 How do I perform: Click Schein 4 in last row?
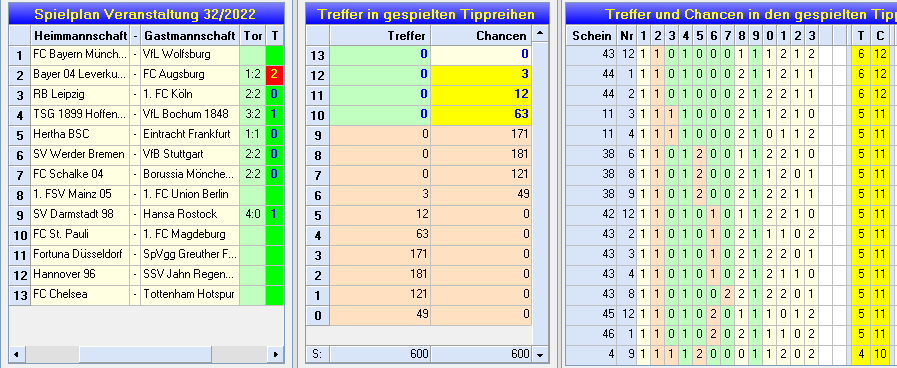[592, 355]
